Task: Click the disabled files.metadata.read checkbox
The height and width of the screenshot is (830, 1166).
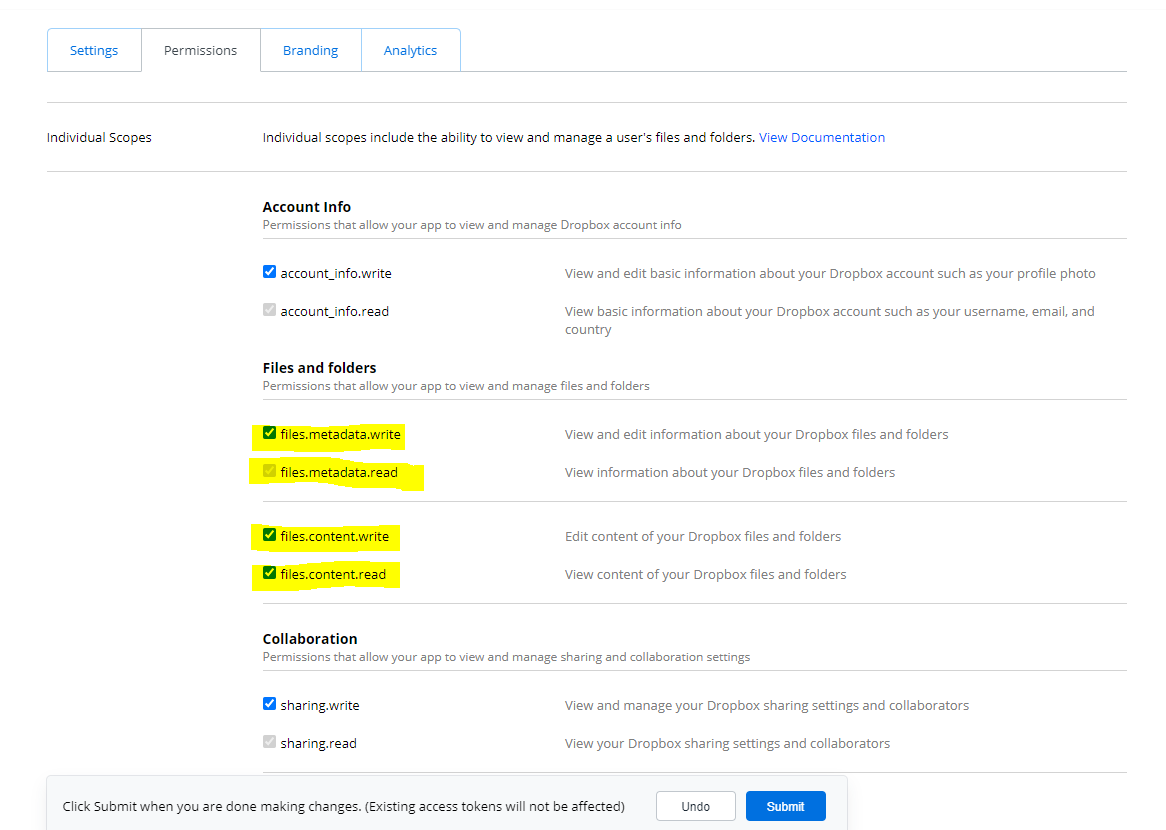Action: pos(269,471)
